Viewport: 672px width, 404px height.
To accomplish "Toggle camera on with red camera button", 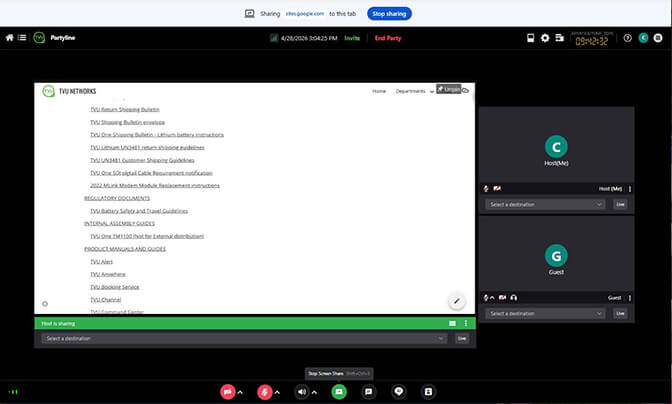I will tap(228, 392).
